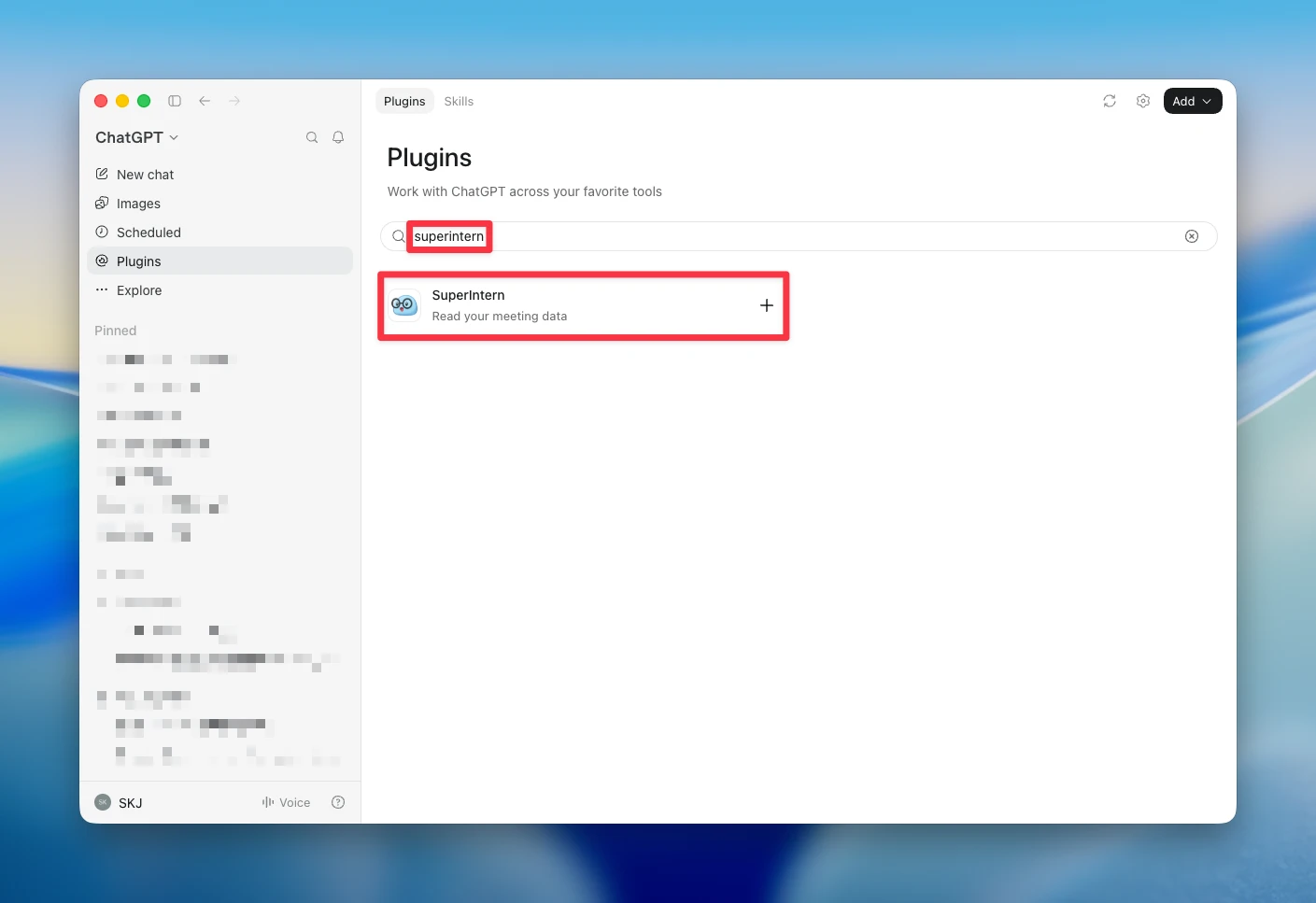Start a New chat
The width and height of the screenshot is (1316, 903).
point(219,175)
